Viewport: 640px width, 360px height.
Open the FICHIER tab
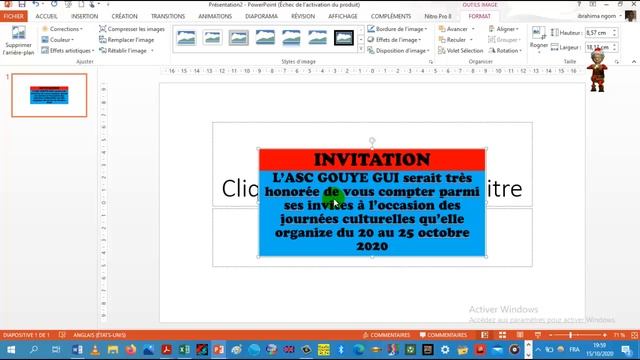[13, 16]
